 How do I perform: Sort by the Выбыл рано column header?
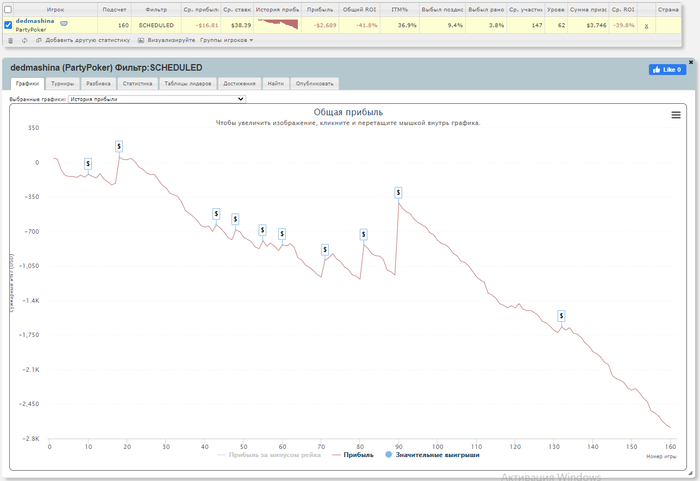click(486, 9)
